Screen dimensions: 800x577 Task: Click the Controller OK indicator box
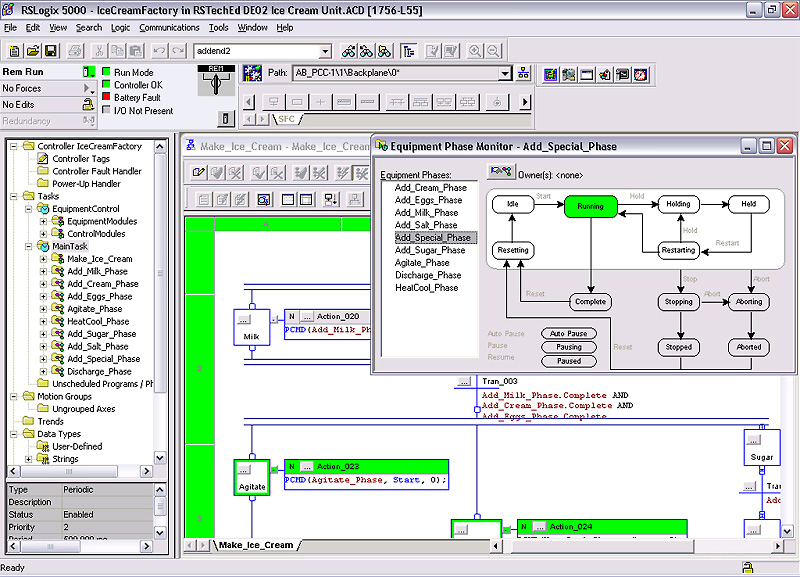pyautogui.click(x=107, y=84)
